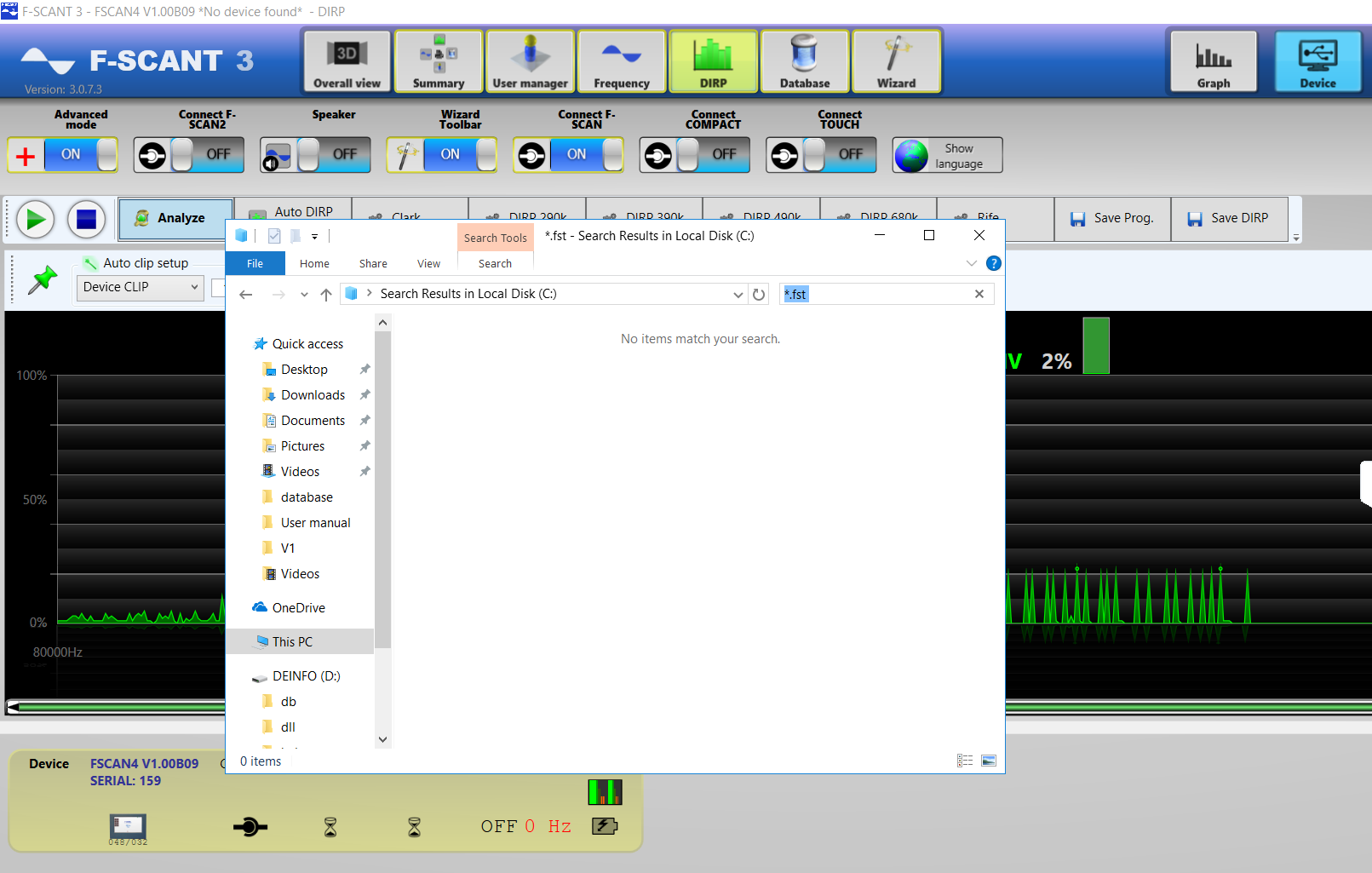
Task: Select the Frequency module
Action: tap(621, 60)
